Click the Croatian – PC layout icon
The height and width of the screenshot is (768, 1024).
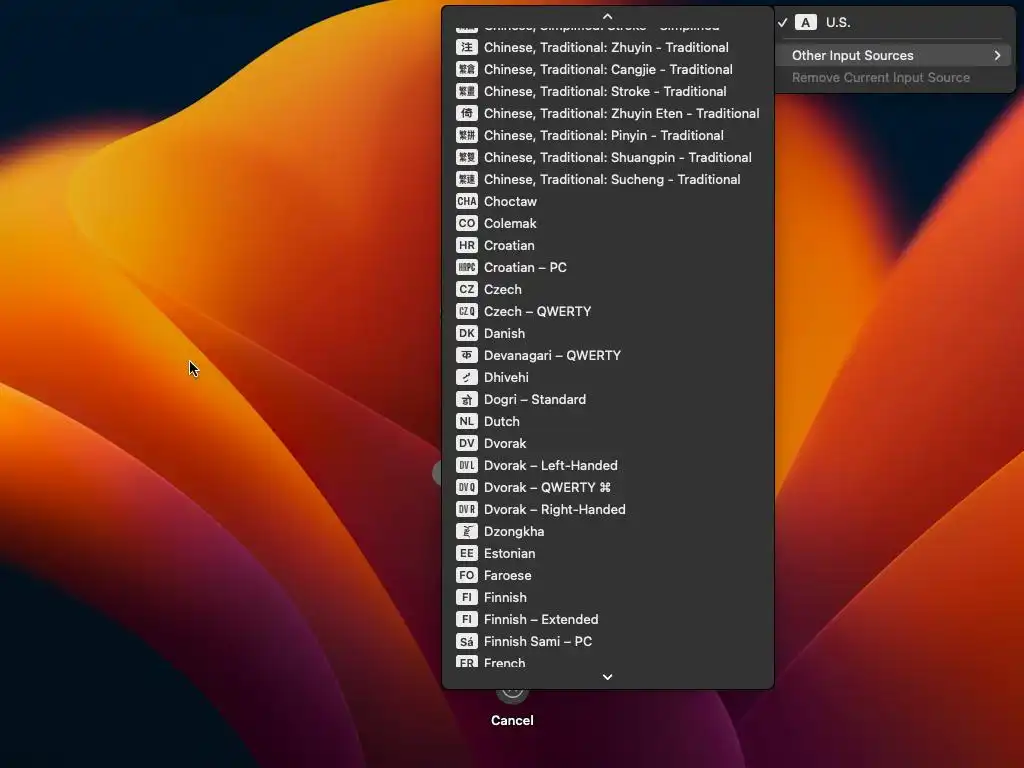(466, 267)
